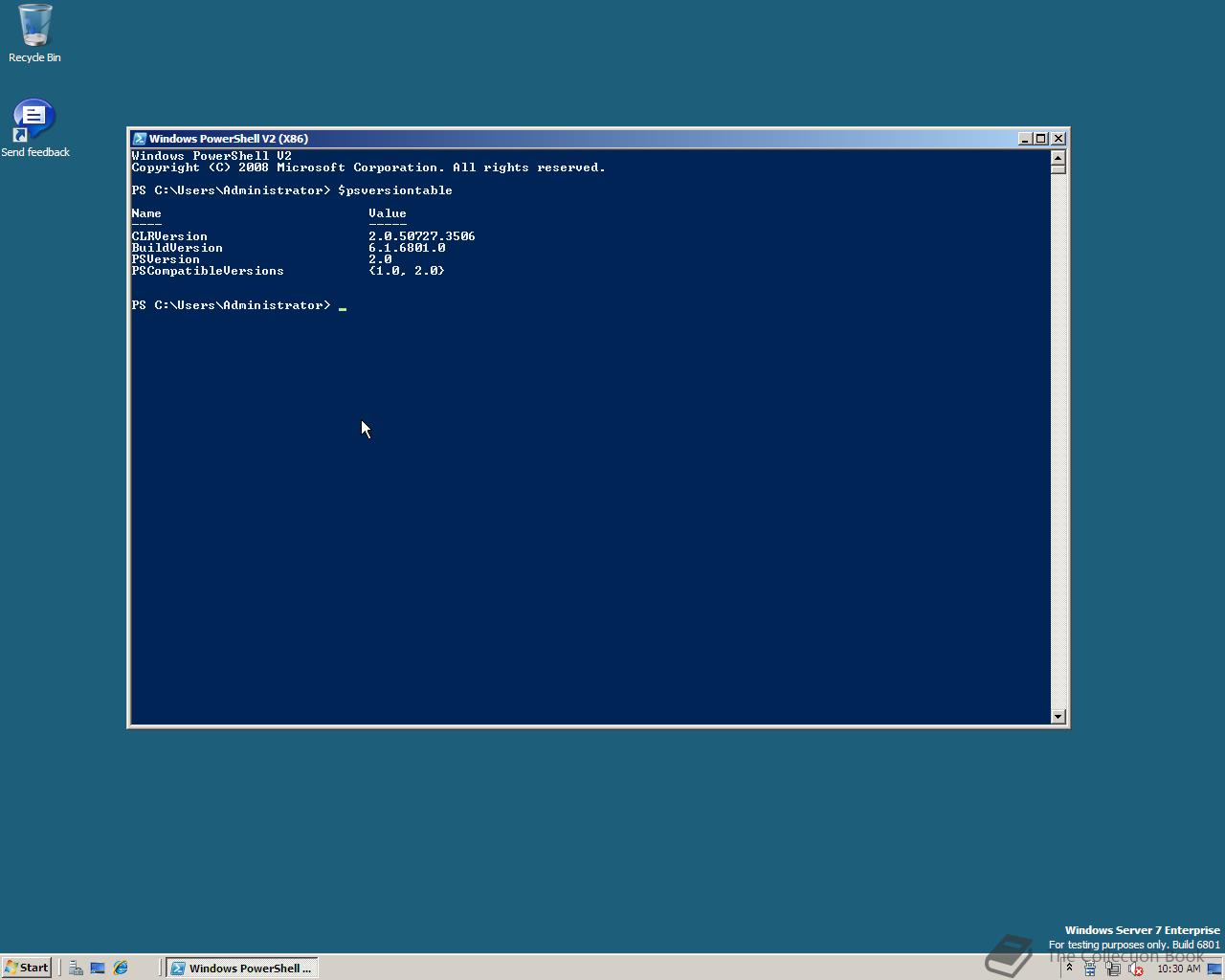Click the value 6.1.6801.0
The width and height of the screenshot is (1225, 980).
coord(407,248)
